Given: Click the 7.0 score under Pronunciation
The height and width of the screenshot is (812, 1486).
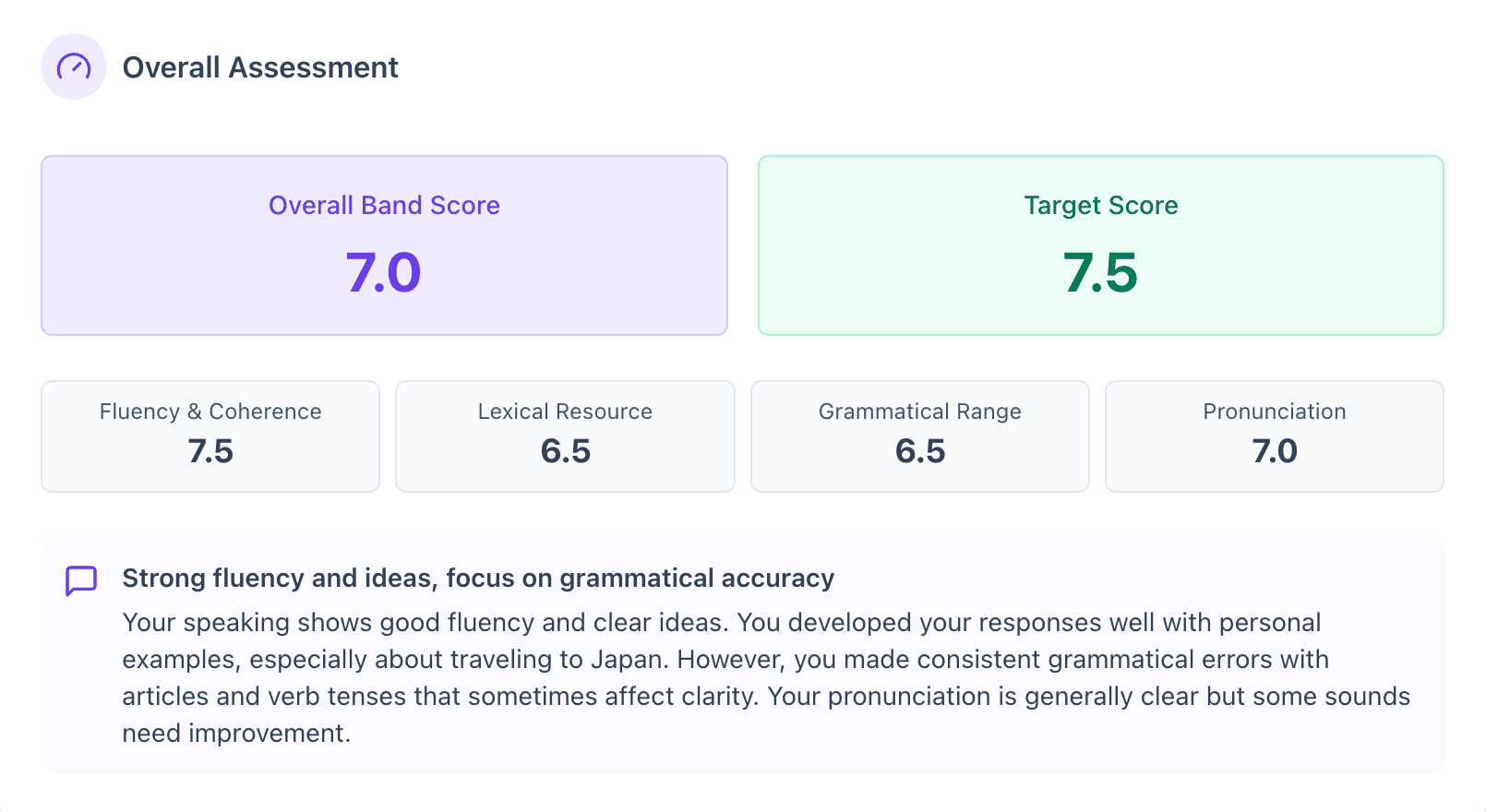Looking at the screenshot, I should (1274, 452).
